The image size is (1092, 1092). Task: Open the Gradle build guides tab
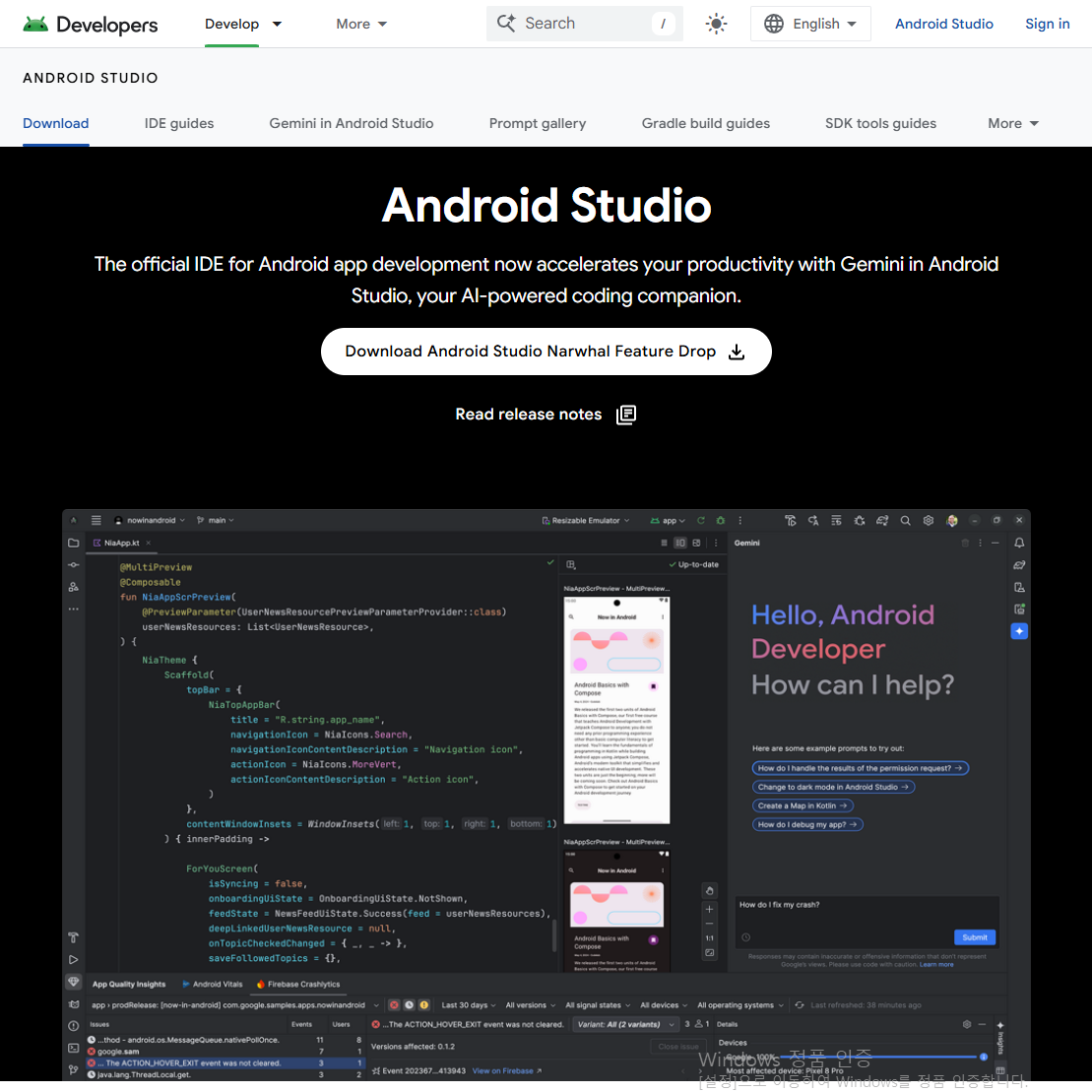(x=705, y=123)
